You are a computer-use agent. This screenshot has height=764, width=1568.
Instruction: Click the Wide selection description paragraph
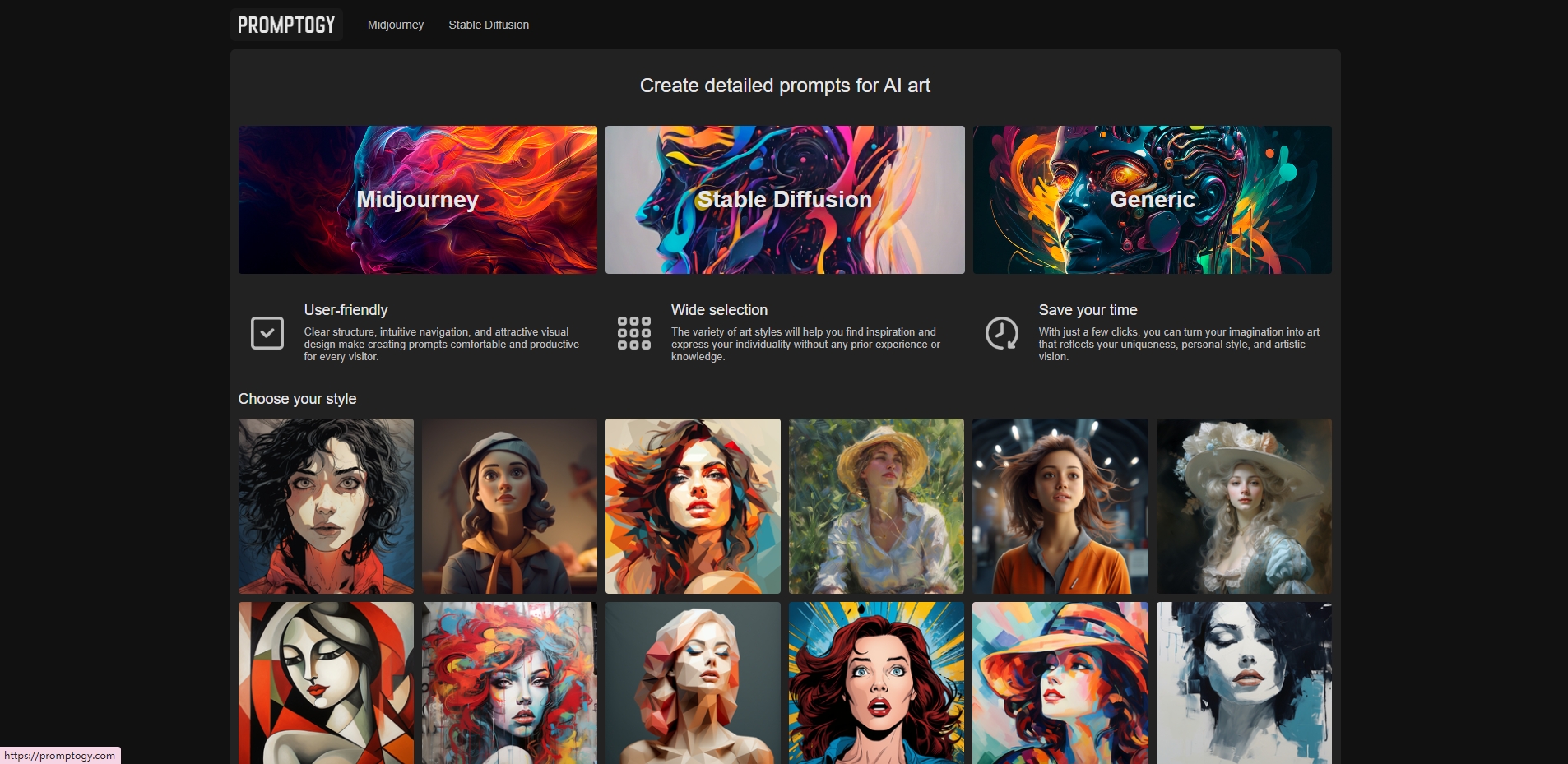805,345
